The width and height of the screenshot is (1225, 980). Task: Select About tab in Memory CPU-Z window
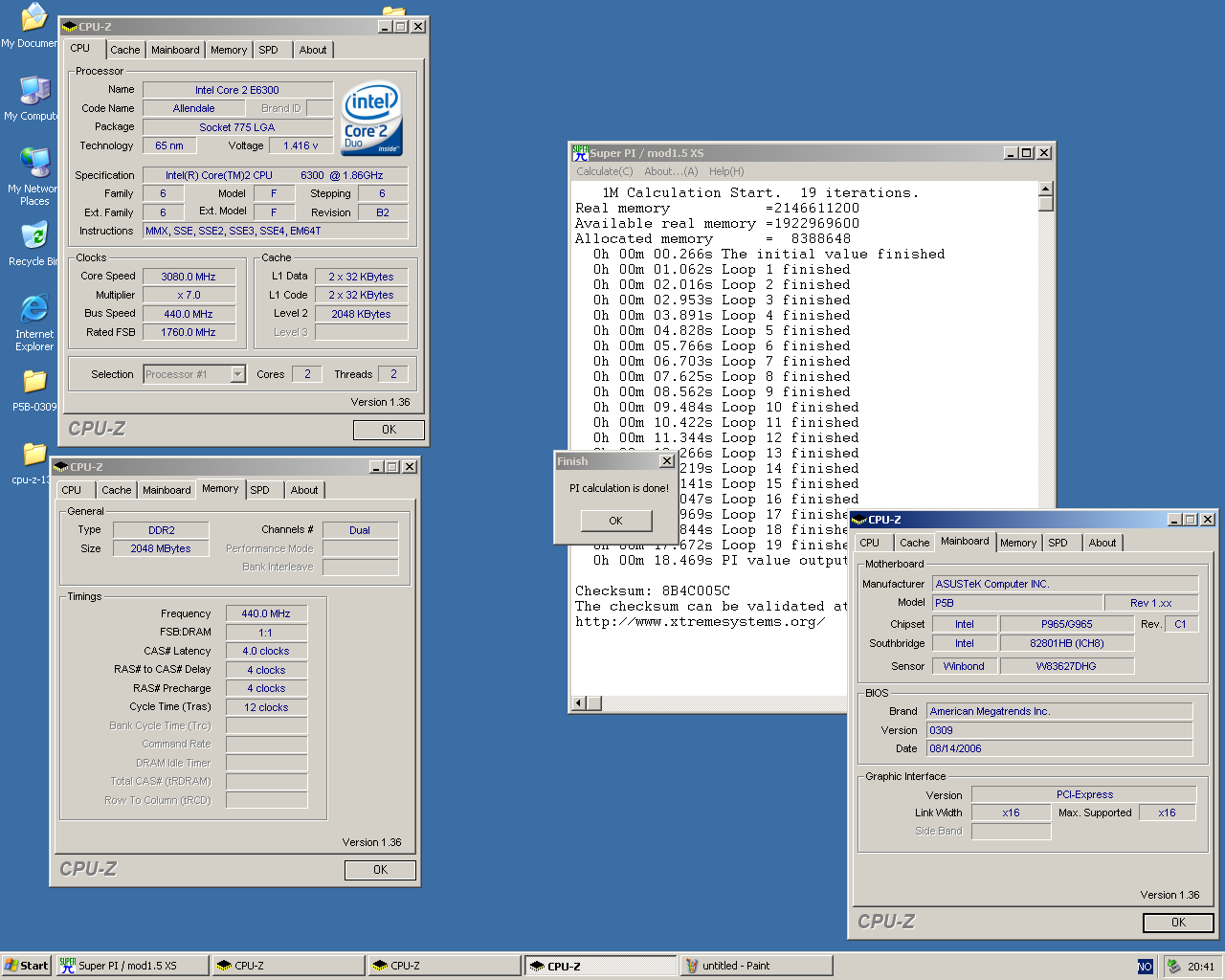[304, 490]
